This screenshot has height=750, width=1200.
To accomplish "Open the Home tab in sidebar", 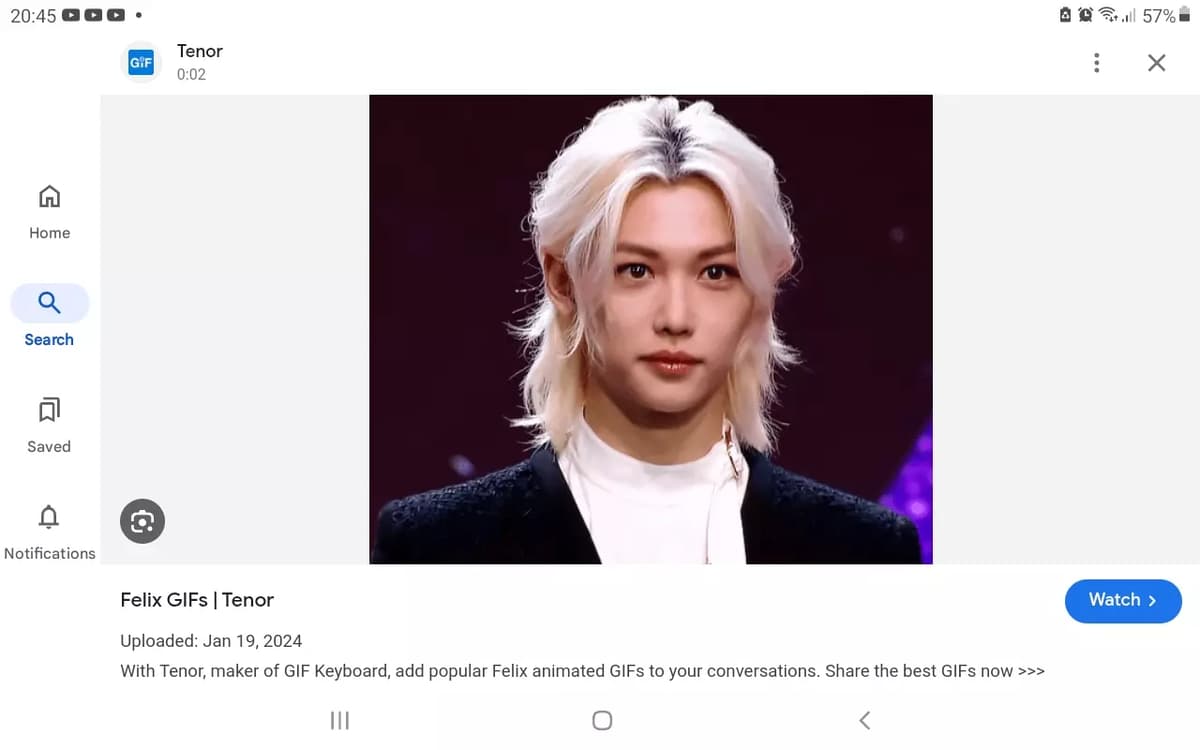I will [49, 212].
